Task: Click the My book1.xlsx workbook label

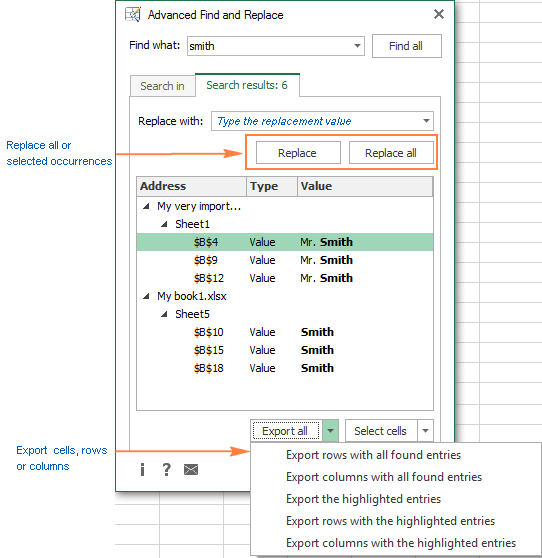Action: (x=192, y=296)
